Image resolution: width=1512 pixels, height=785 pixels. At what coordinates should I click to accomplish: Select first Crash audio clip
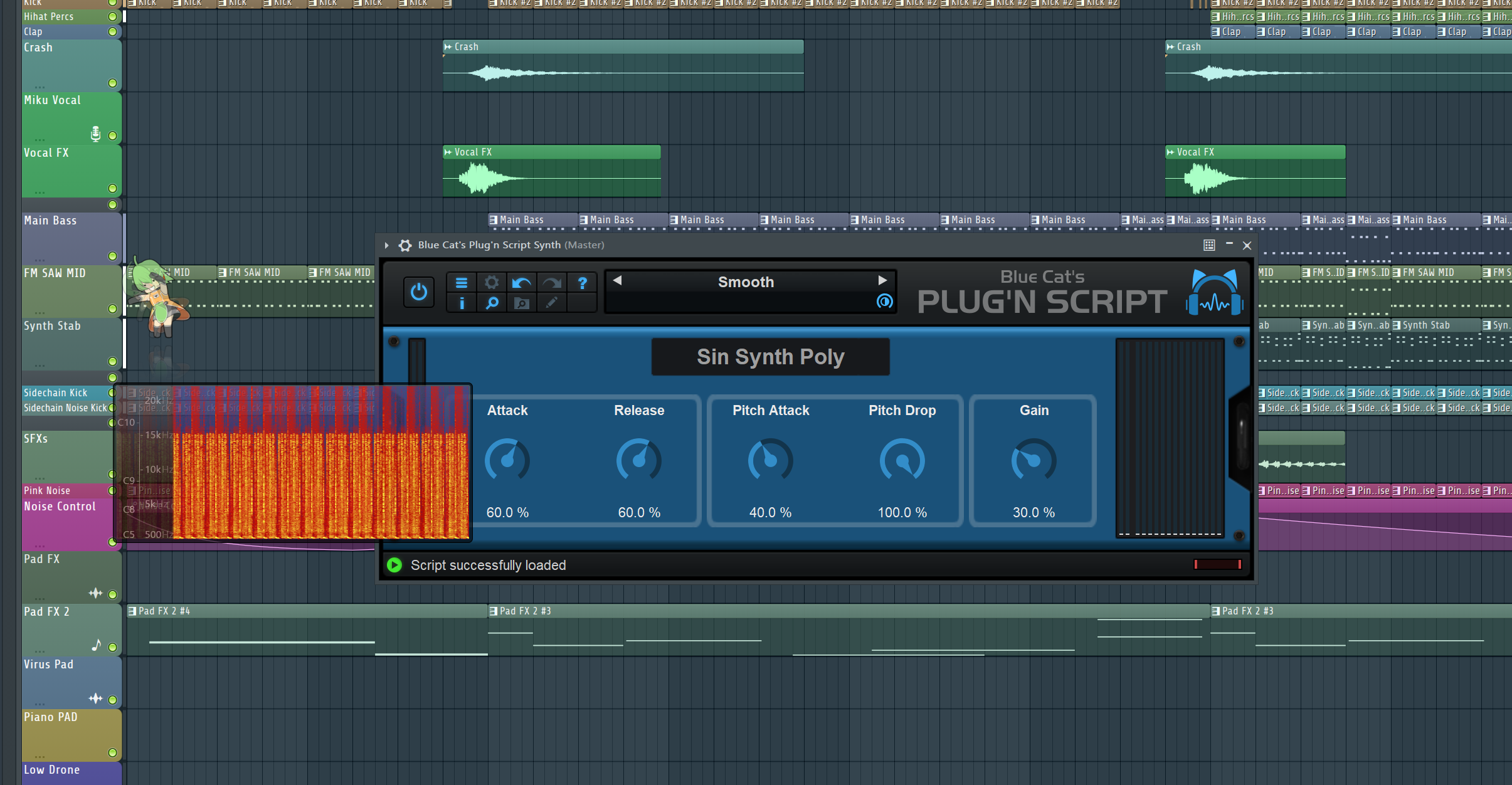pyautogui.click(x=623, y=66)
